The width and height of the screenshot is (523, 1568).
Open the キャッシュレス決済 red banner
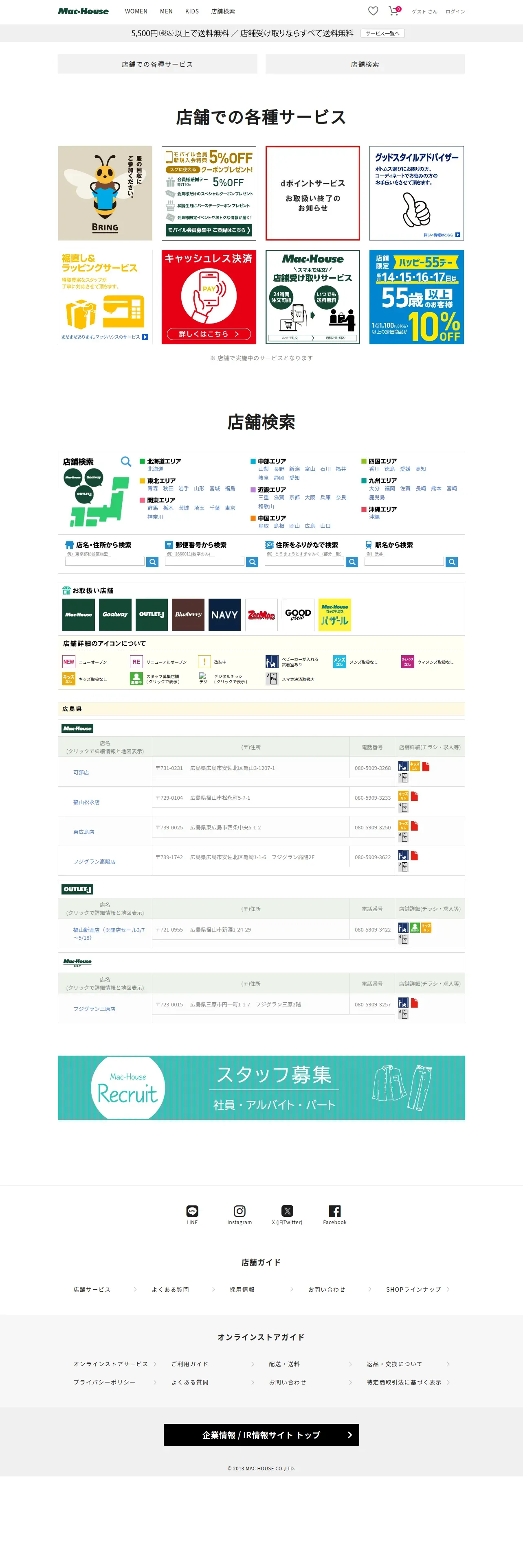209,297
